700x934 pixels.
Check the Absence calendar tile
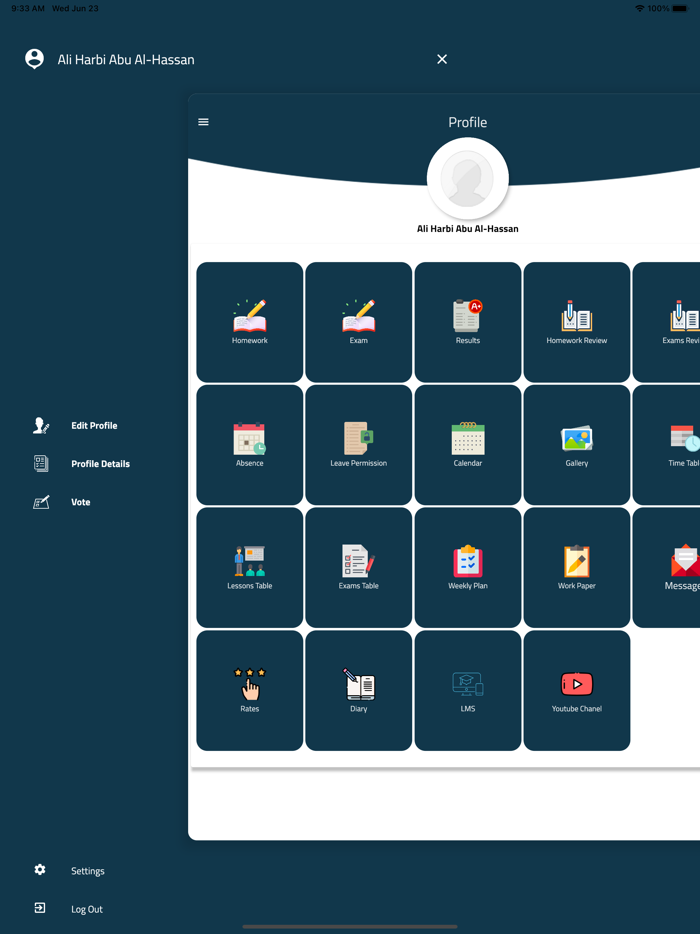tap(249, 445)
